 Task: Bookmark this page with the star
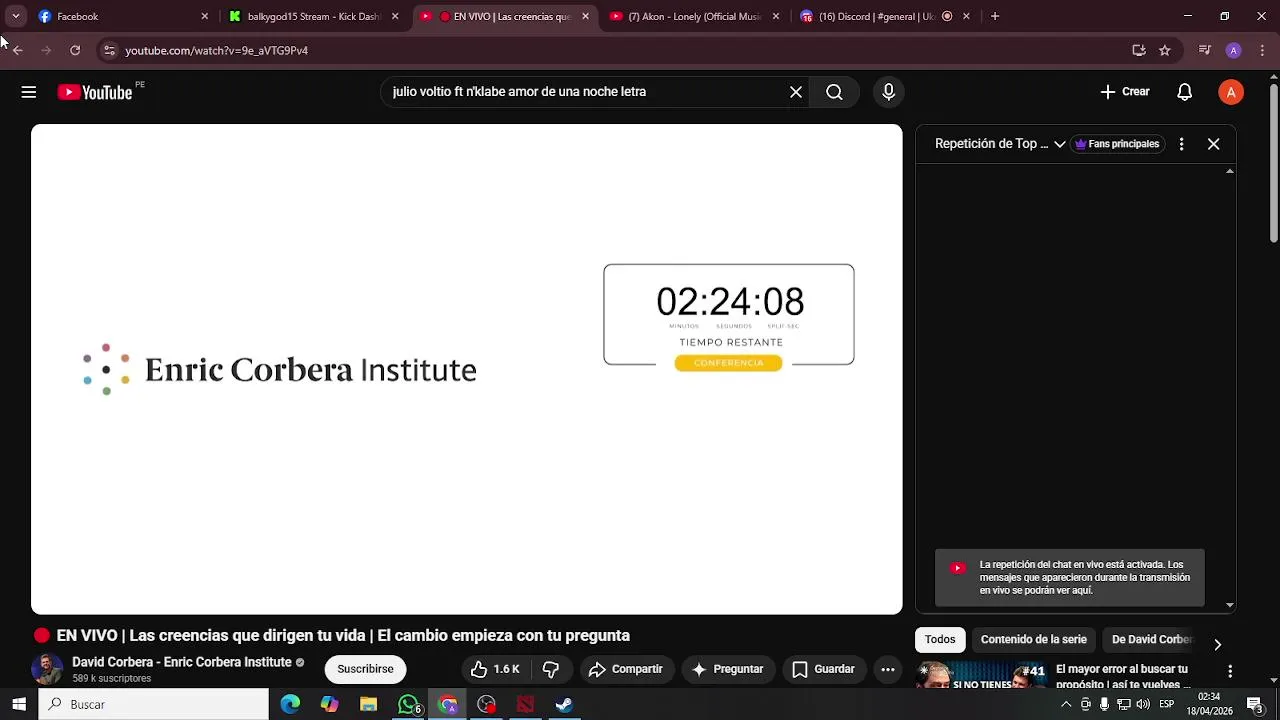tap(1164, 50)
